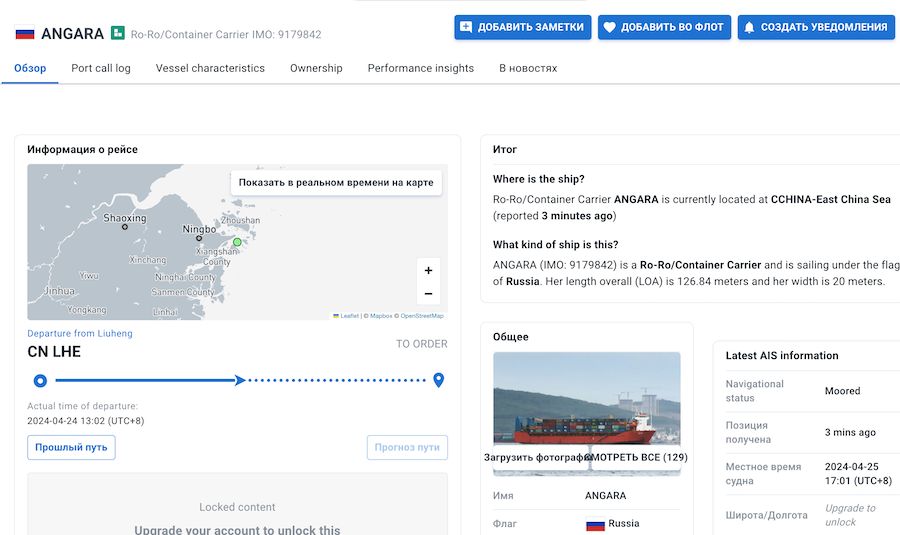Click the departure circle marker on route line
Viewport: 900px width, 535px height.
point(40,380)
